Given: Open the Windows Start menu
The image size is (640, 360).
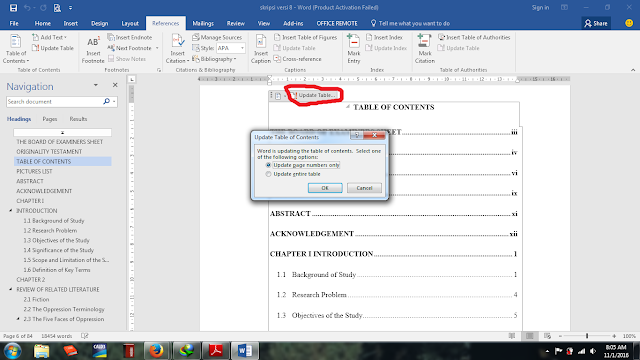Looking at the screenshot, I should [13, 351].
